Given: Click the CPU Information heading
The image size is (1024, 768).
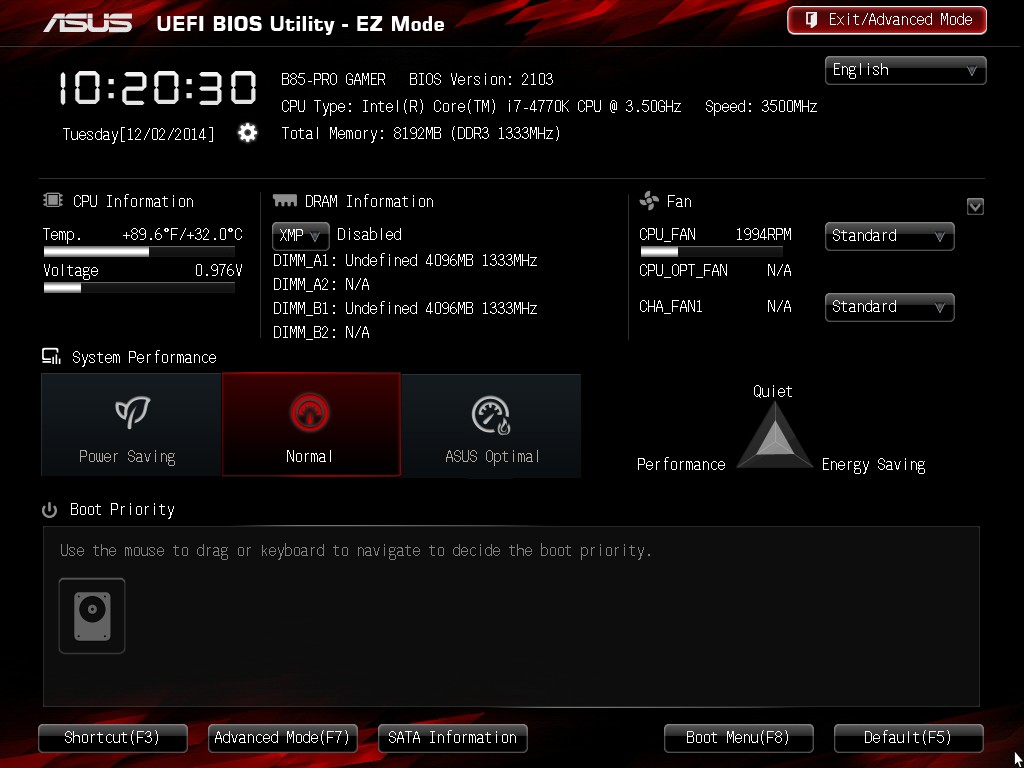Looking at the screenshot, I should point(133,201).
